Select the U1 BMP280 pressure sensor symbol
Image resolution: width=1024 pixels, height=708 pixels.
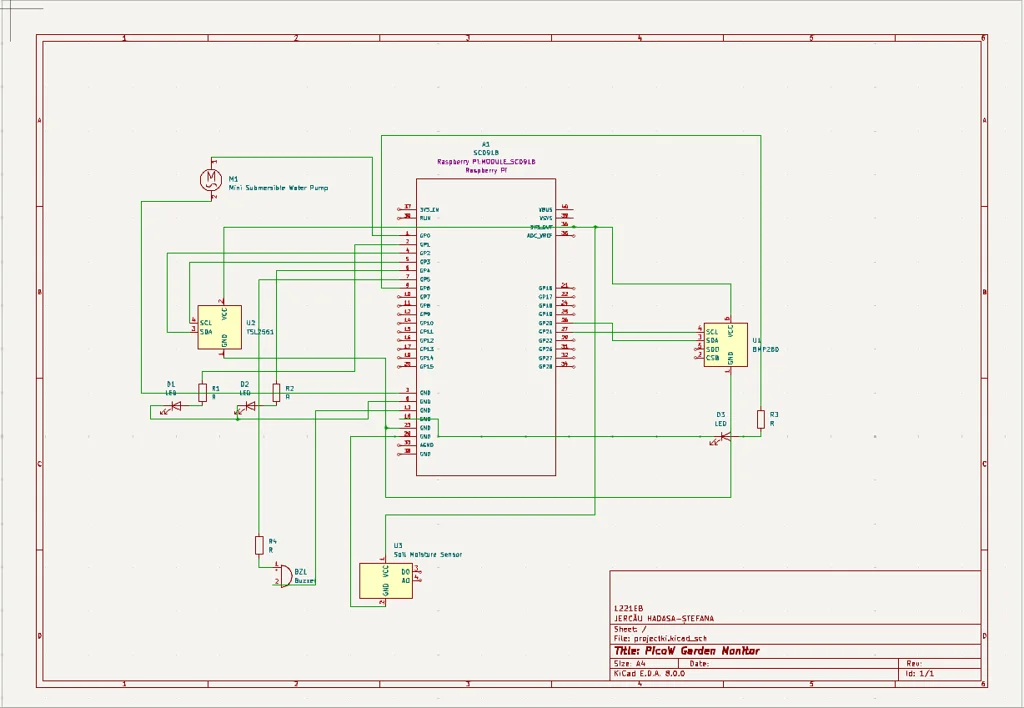pos(725,344)
